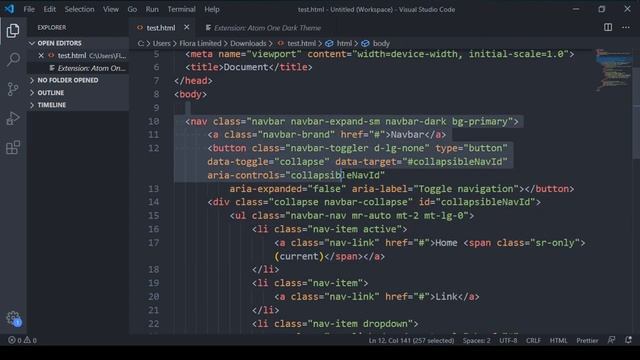Click the Document title text on line 6

[x=246, y=67]
